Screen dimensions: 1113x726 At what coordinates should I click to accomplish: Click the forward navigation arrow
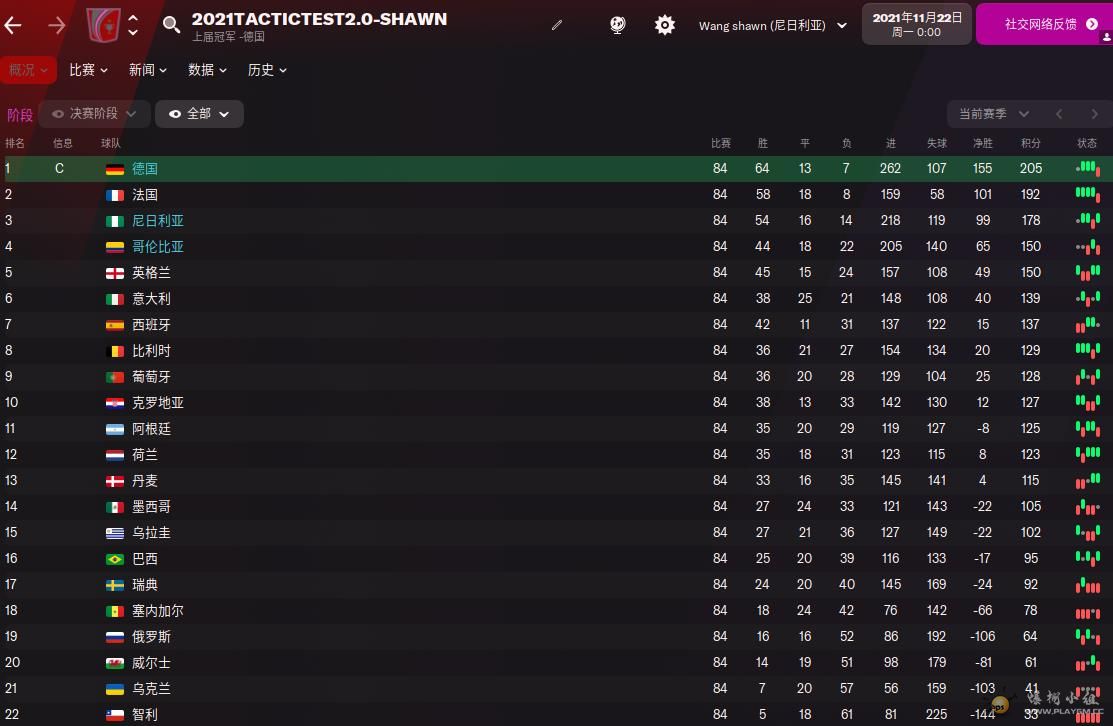click(x=57, y=26)
